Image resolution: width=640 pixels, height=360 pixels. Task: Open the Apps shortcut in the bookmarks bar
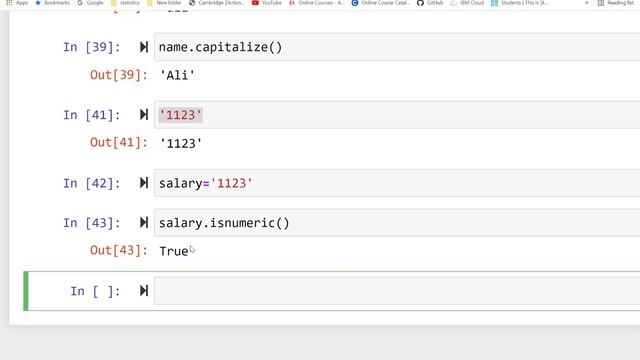point(17,3)
